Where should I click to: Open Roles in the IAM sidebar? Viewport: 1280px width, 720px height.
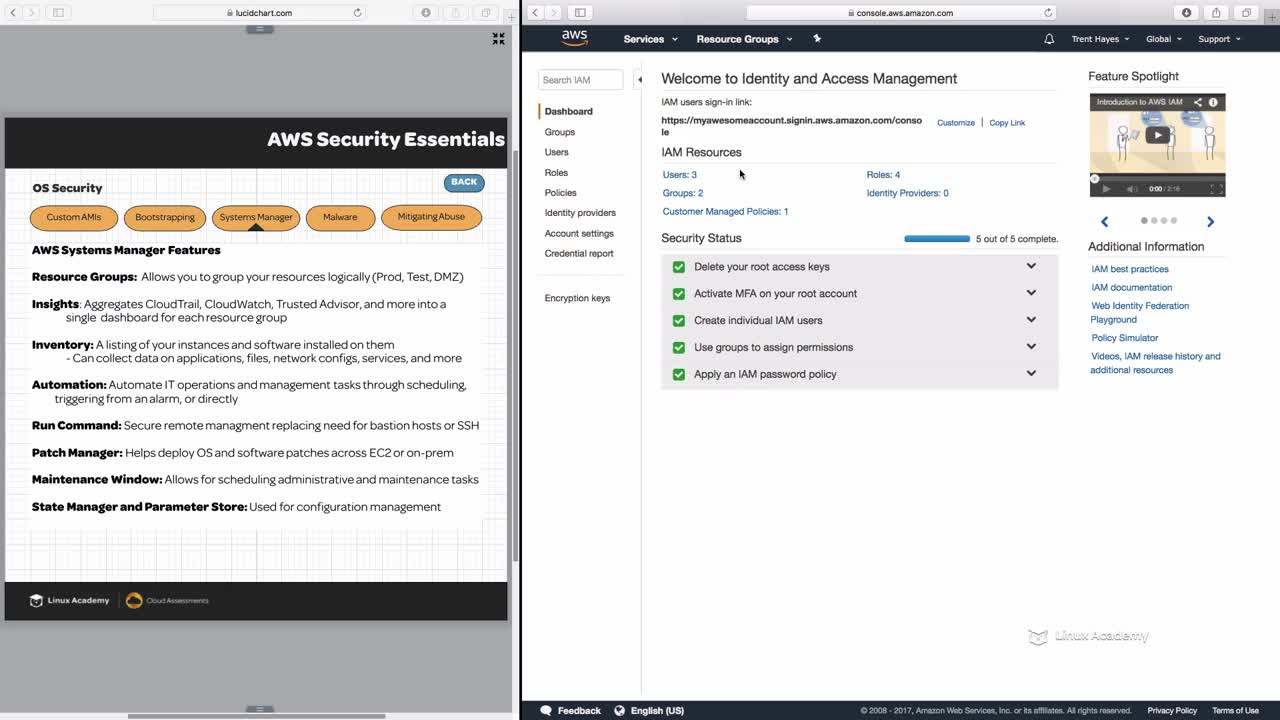(x=556, y=173)
